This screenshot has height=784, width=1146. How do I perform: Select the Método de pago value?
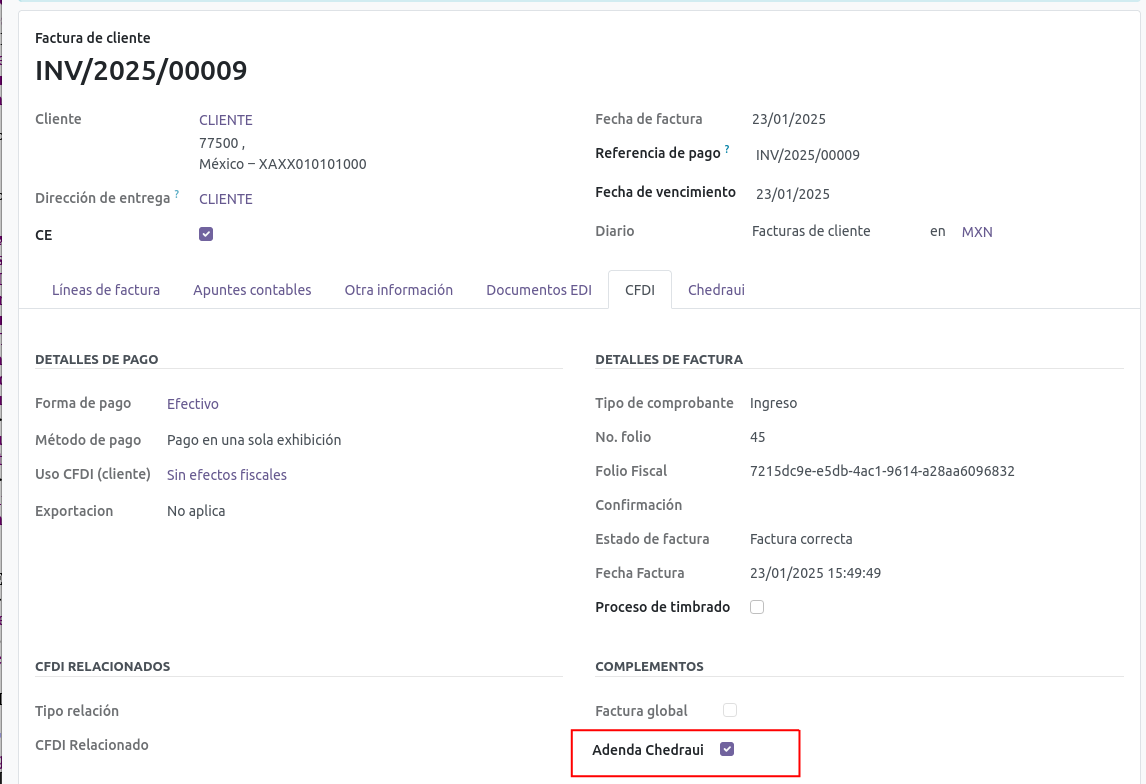(254, 440)
